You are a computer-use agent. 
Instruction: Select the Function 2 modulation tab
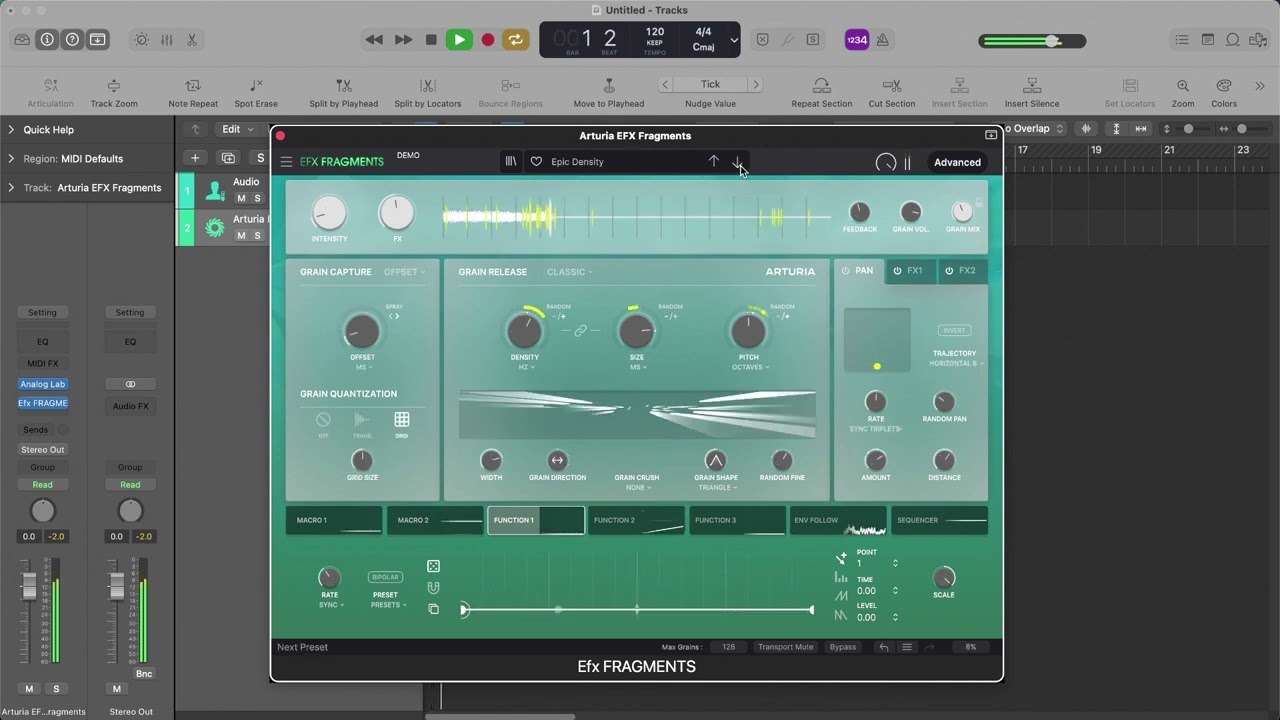point(637,520)
